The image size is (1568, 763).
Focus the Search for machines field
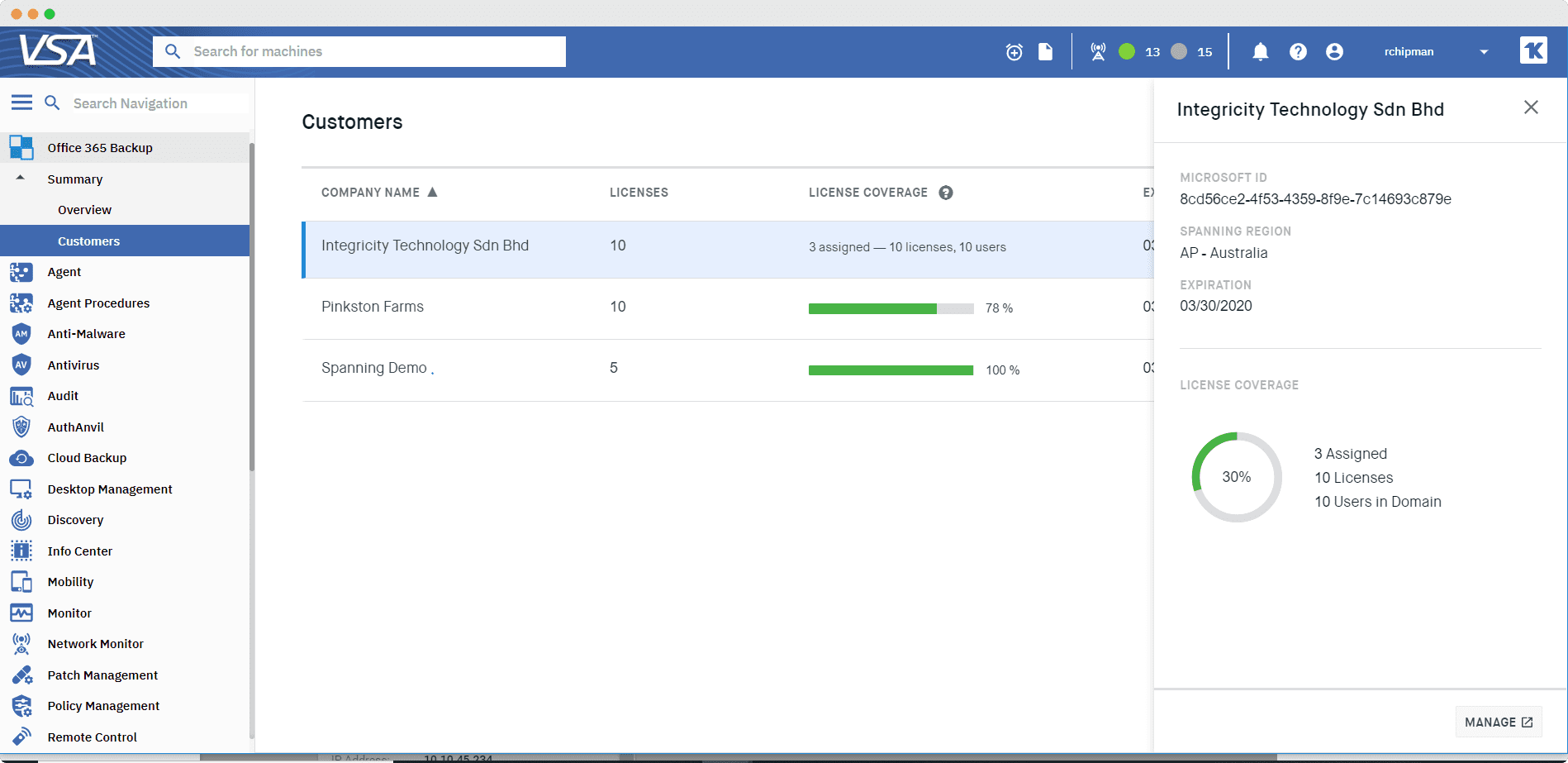(x=359, y=51)
